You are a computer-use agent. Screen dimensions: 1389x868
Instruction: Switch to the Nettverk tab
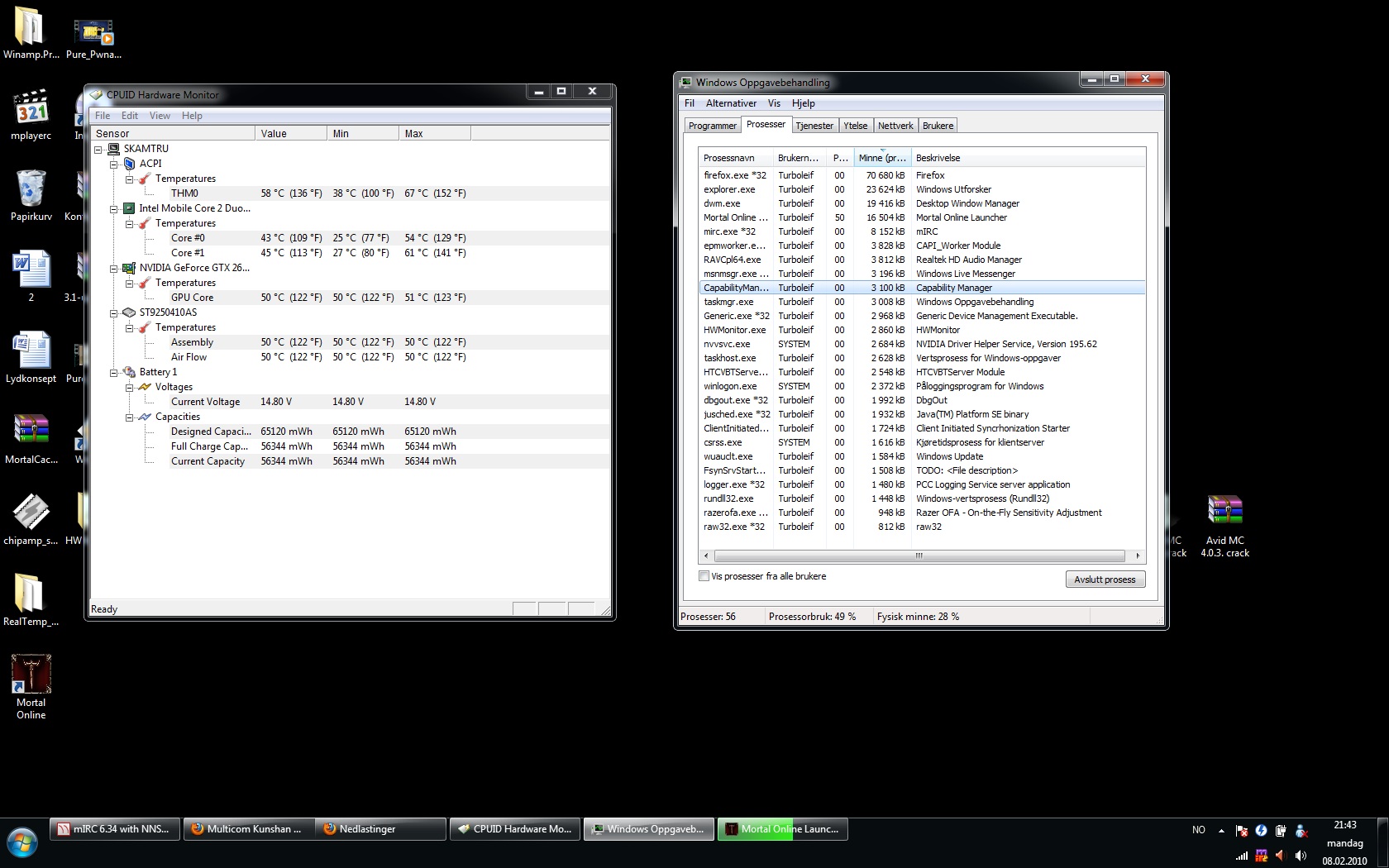pos(895,126)
